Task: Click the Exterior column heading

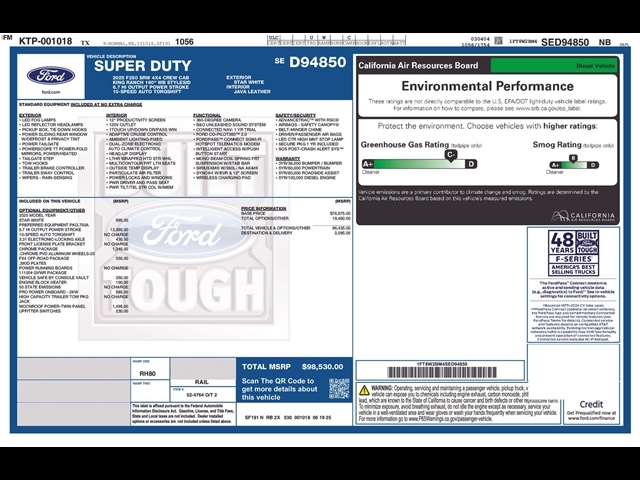Action: pyautogui.click(x=30, y=115)
